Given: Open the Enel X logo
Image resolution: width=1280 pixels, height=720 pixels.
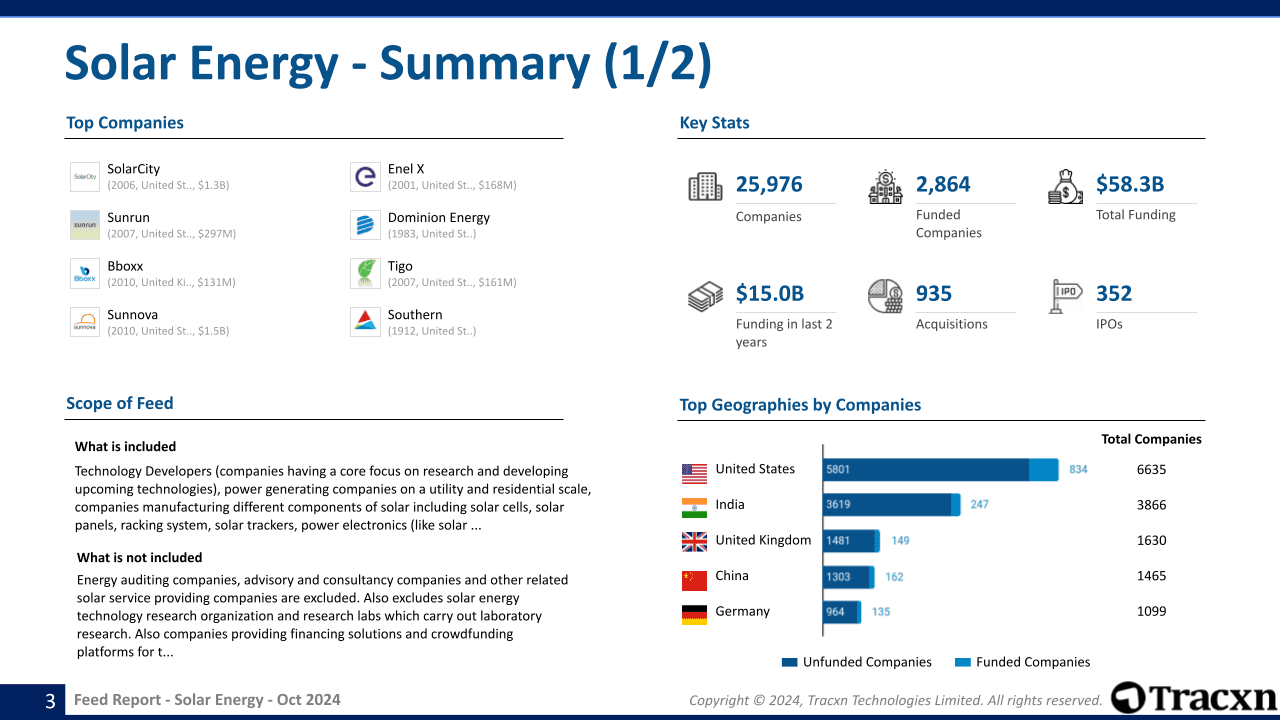Looking at the screenshot, I should click(x=364, y=176).
